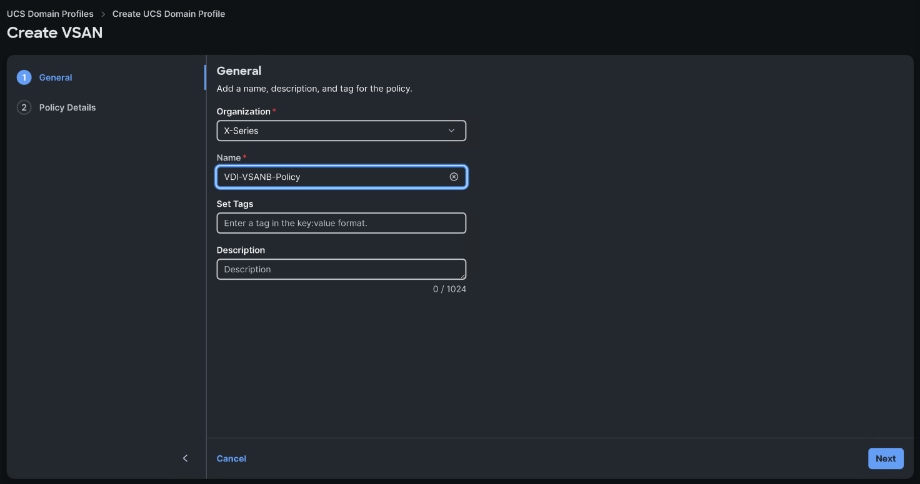Click the step 2 circle icon
Image resolution: width=920 pixels, height=484 pixels.
pyautogui.click(x=24, y=107)
